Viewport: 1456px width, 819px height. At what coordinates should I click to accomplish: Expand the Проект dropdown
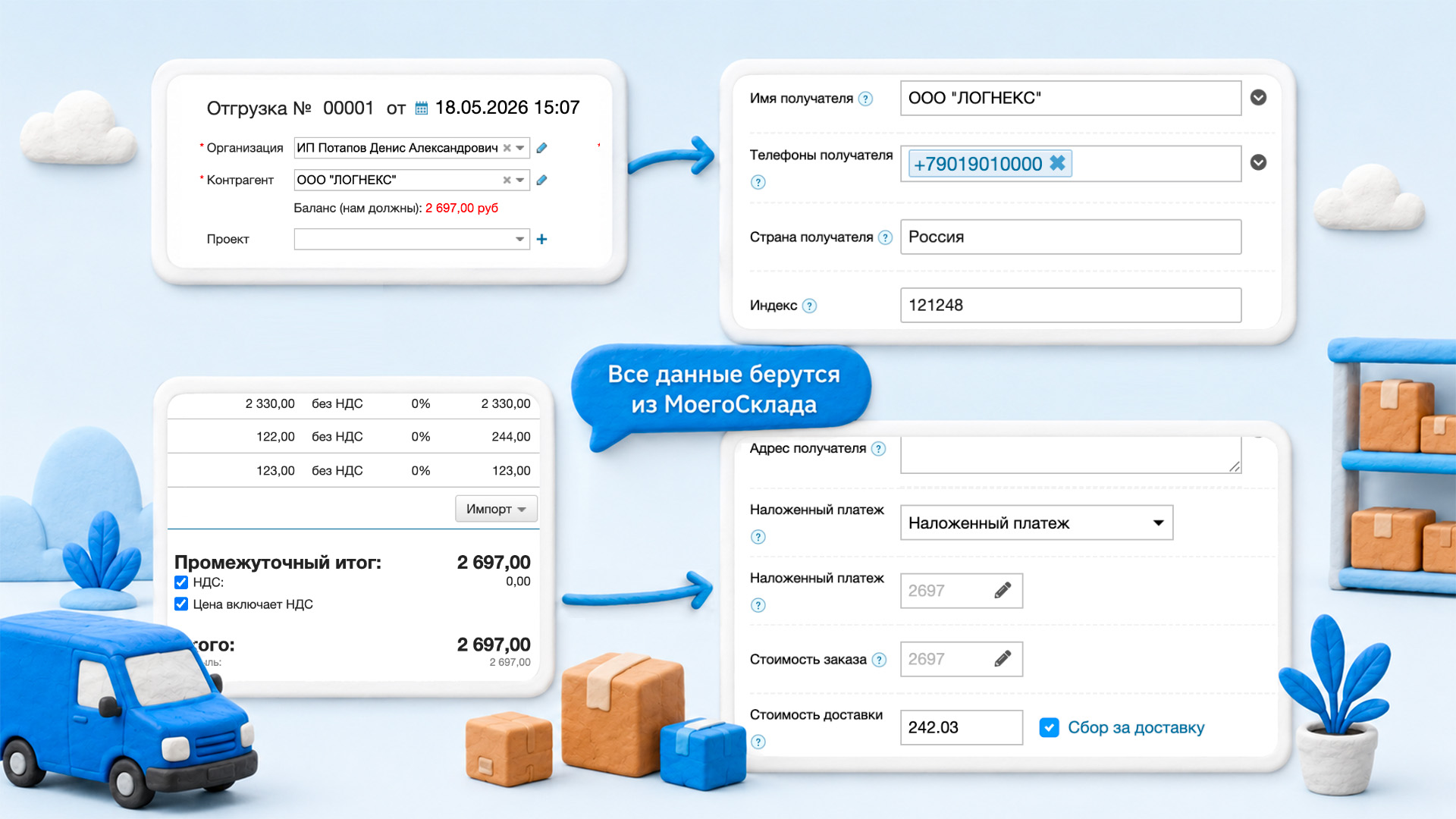point(519,239)
